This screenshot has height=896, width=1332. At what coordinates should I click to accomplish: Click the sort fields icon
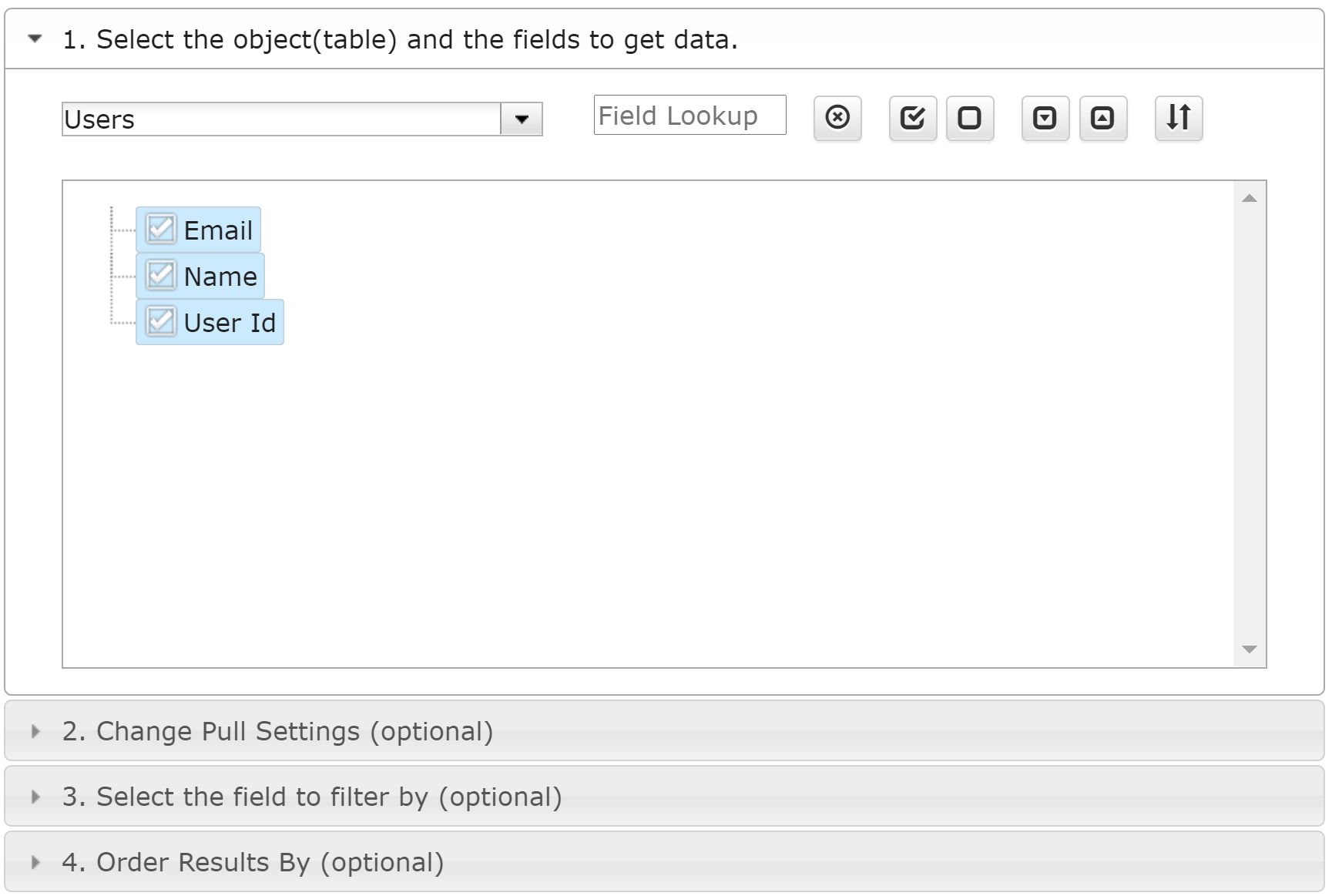coord(1179,118)
